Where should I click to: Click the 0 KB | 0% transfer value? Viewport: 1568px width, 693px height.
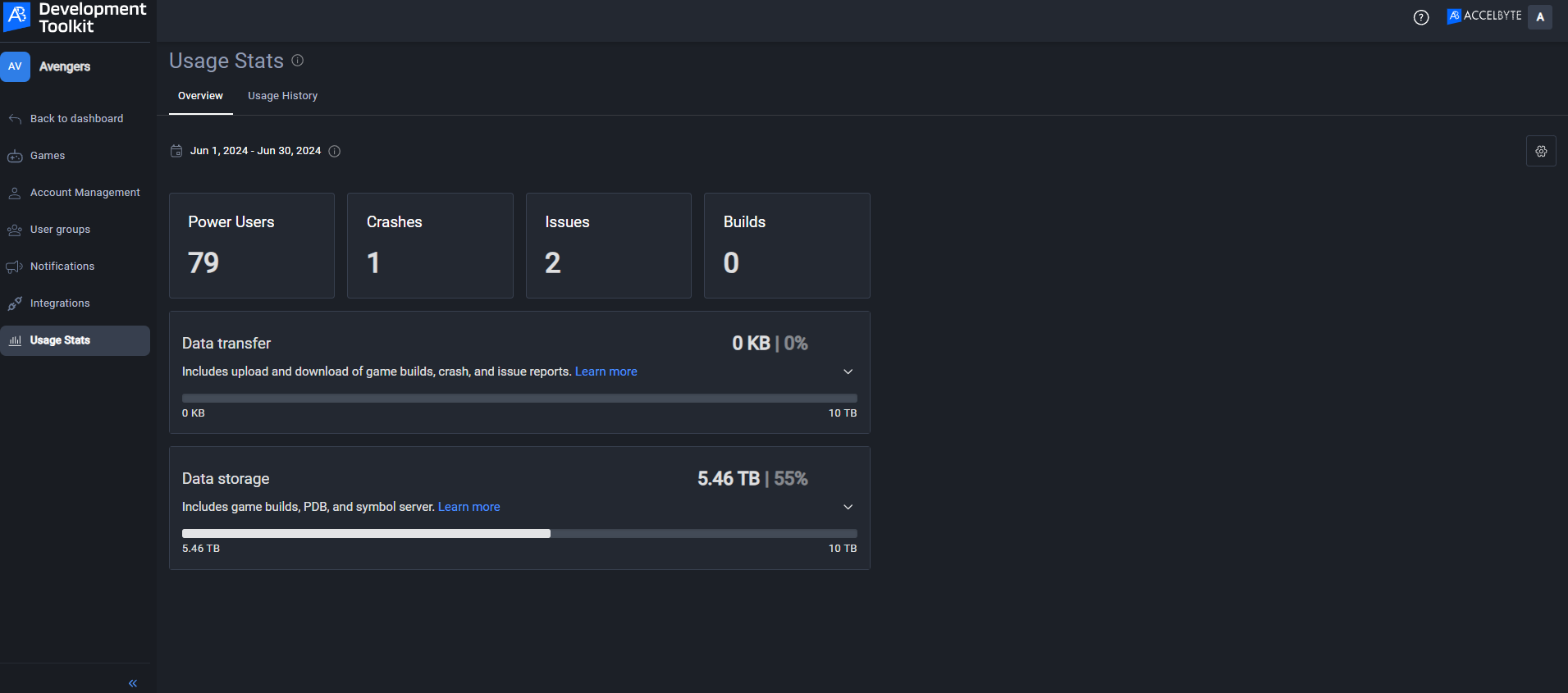tap(770, 343)
